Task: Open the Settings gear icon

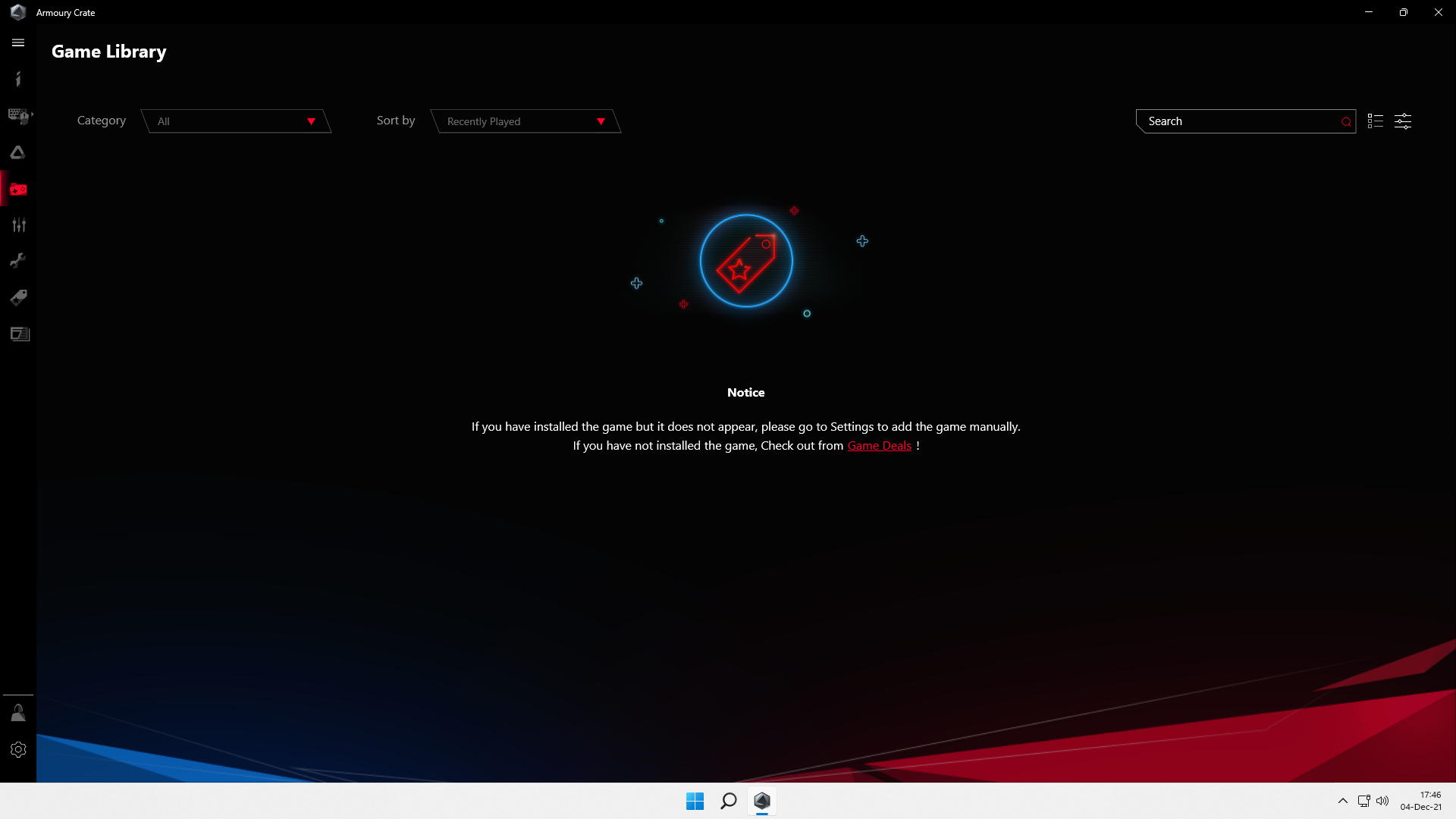Action: pos(18,749)
